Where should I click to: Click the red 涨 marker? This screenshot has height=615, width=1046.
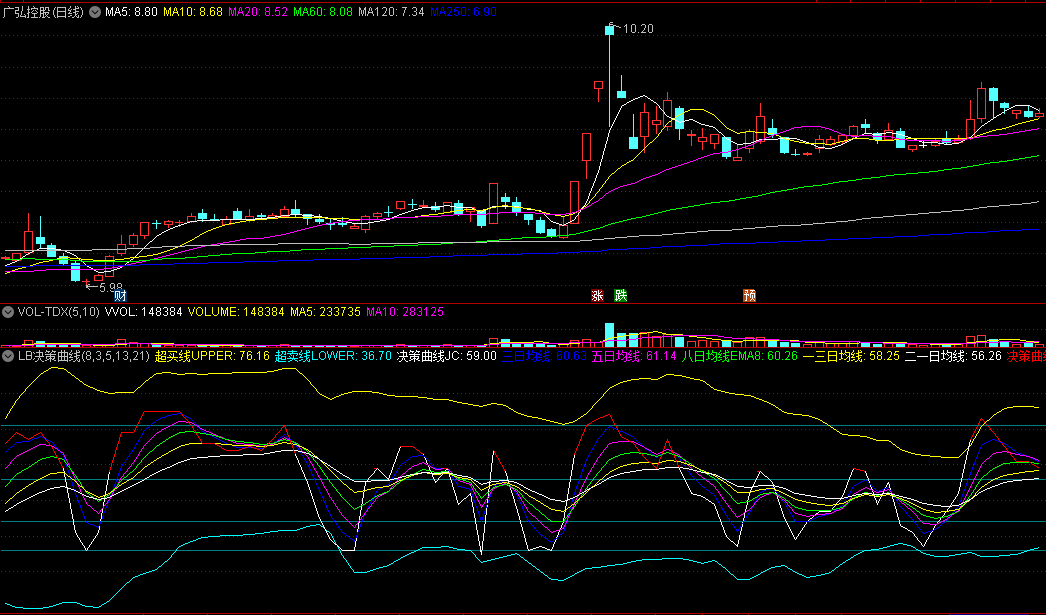597,295
